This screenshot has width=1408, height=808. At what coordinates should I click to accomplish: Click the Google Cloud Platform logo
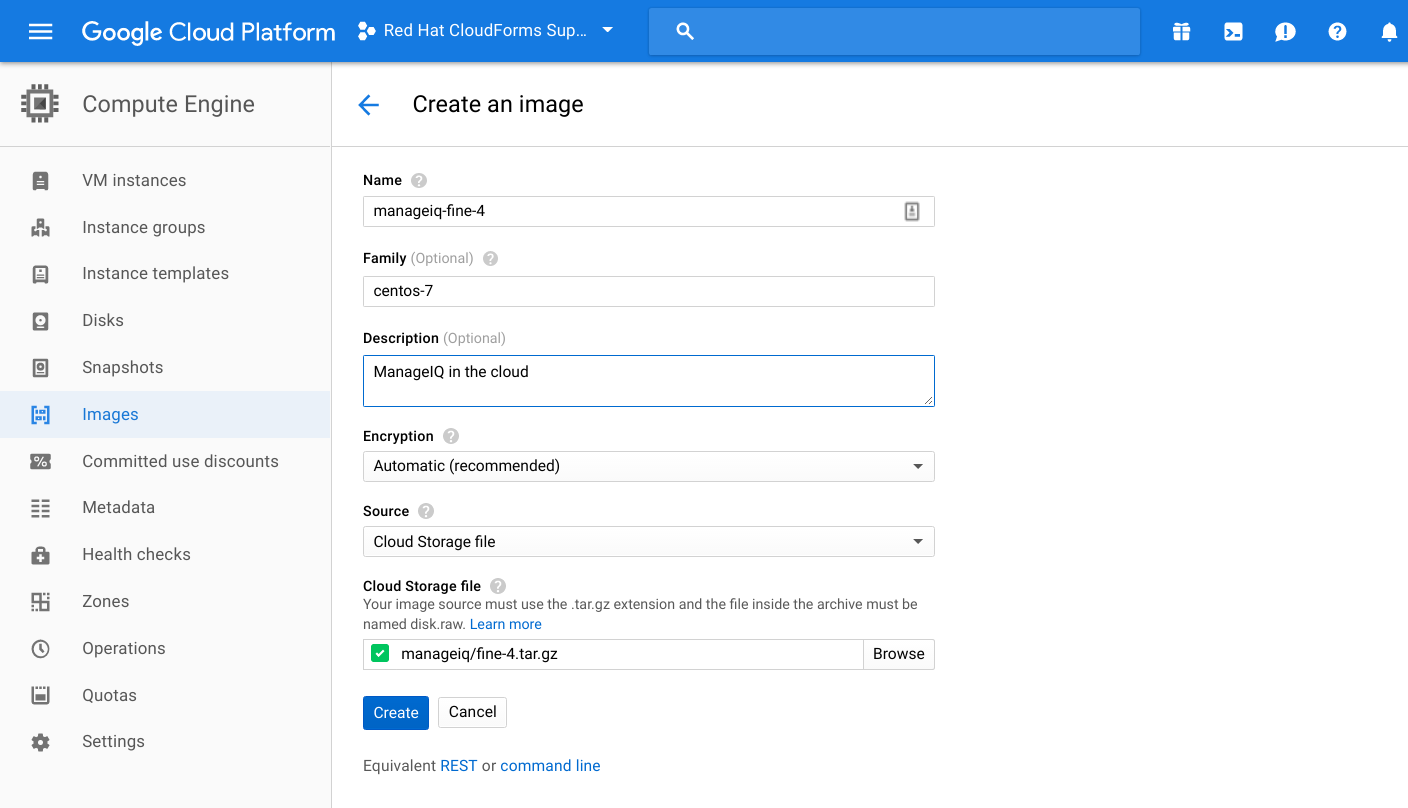pyautogui.click(x=209, y=32)
